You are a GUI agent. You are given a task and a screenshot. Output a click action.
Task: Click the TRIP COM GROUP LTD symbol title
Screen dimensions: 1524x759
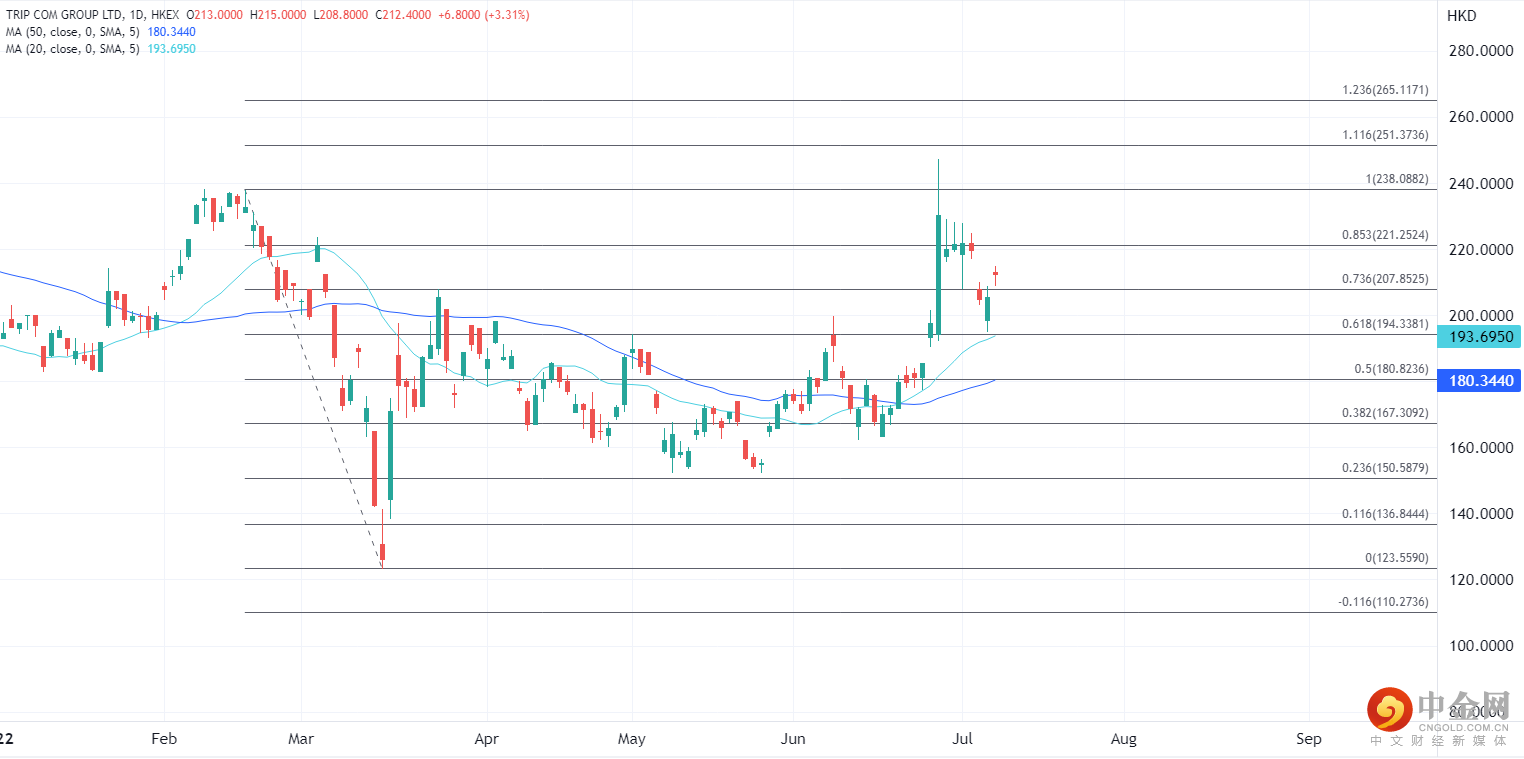[64, 15]
